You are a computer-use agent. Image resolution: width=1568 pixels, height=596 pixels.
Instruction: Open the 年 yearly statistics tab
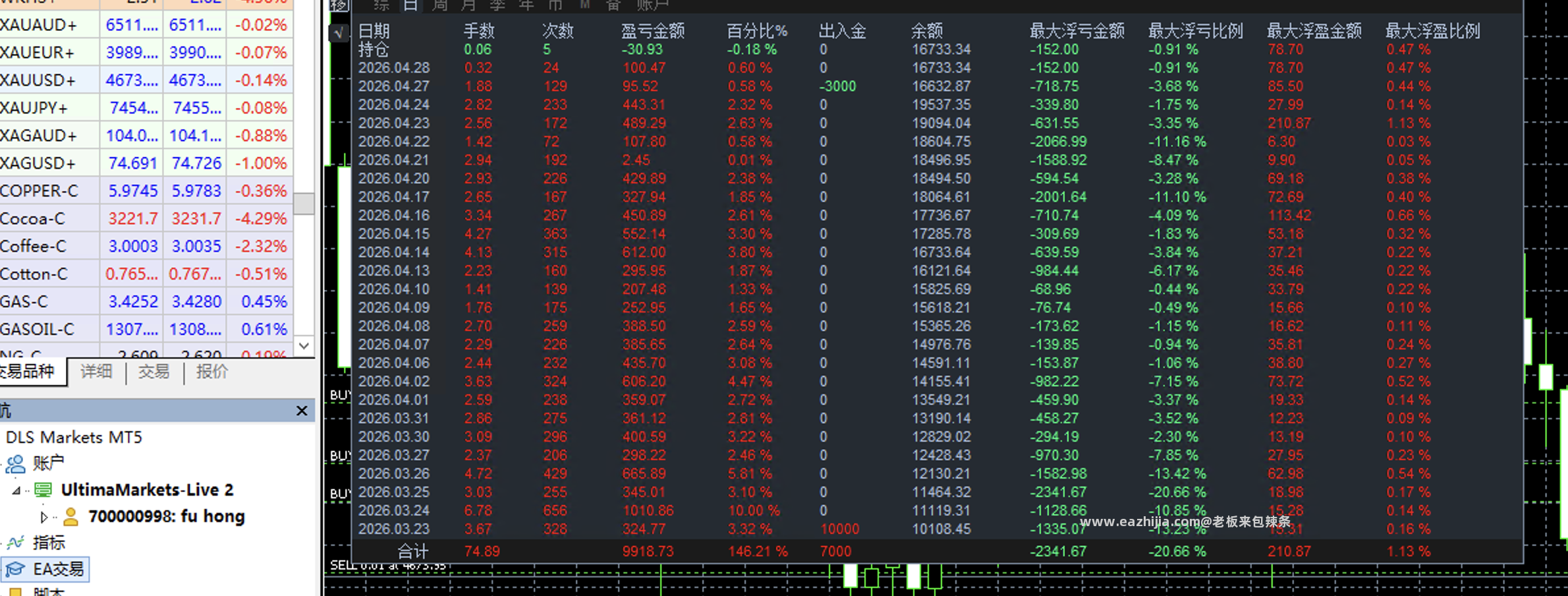click(x=526, y=6)
